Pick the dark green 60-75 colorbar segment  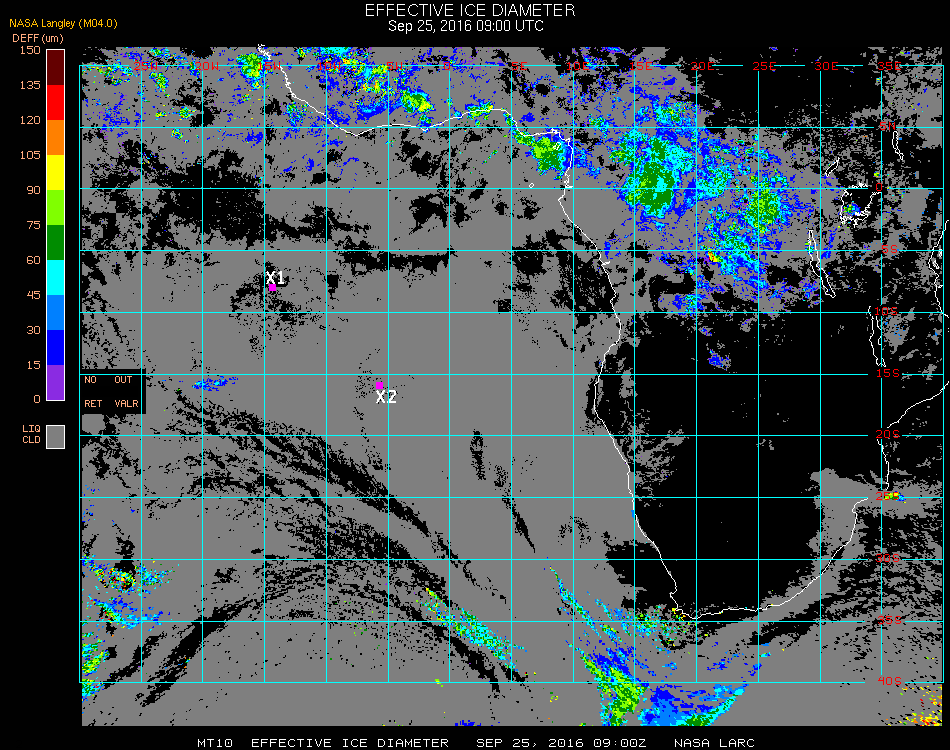point(56,242)
